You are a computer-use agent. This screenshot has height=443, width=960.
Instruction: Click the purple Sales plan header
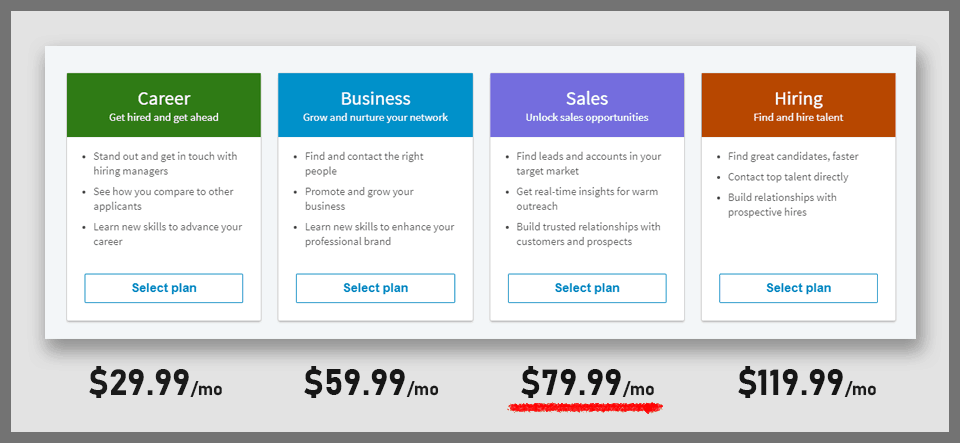pyautogui.click(x=587, y=105)
